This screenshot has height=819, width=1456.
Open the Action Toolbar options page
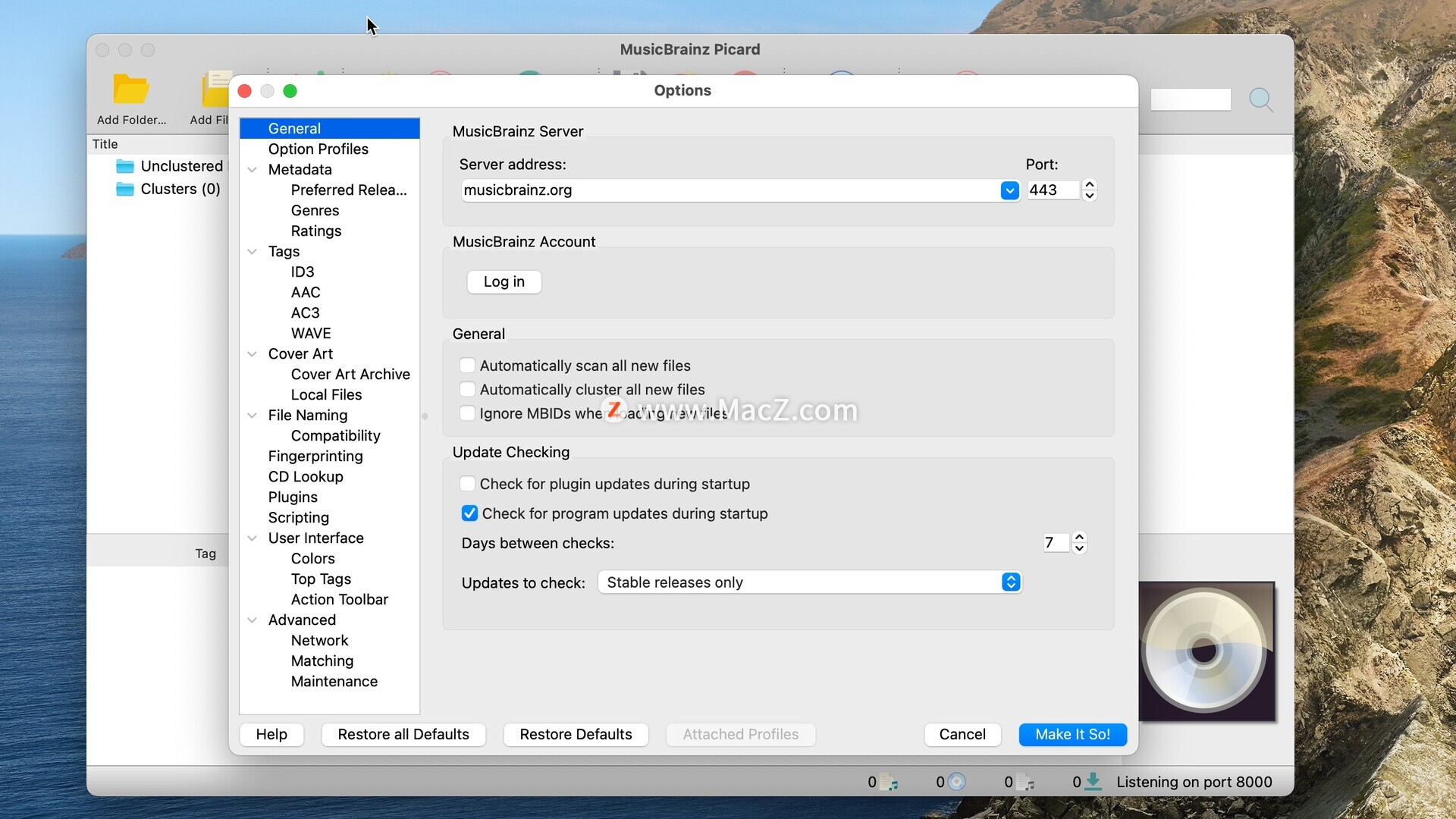[339, 600]
